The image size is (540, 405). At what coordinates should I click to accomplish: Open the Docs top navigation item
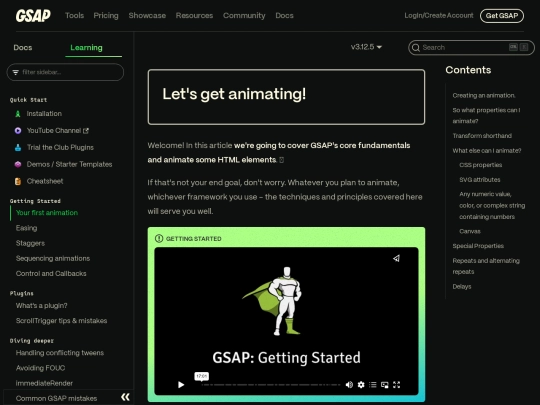(284, 15)
